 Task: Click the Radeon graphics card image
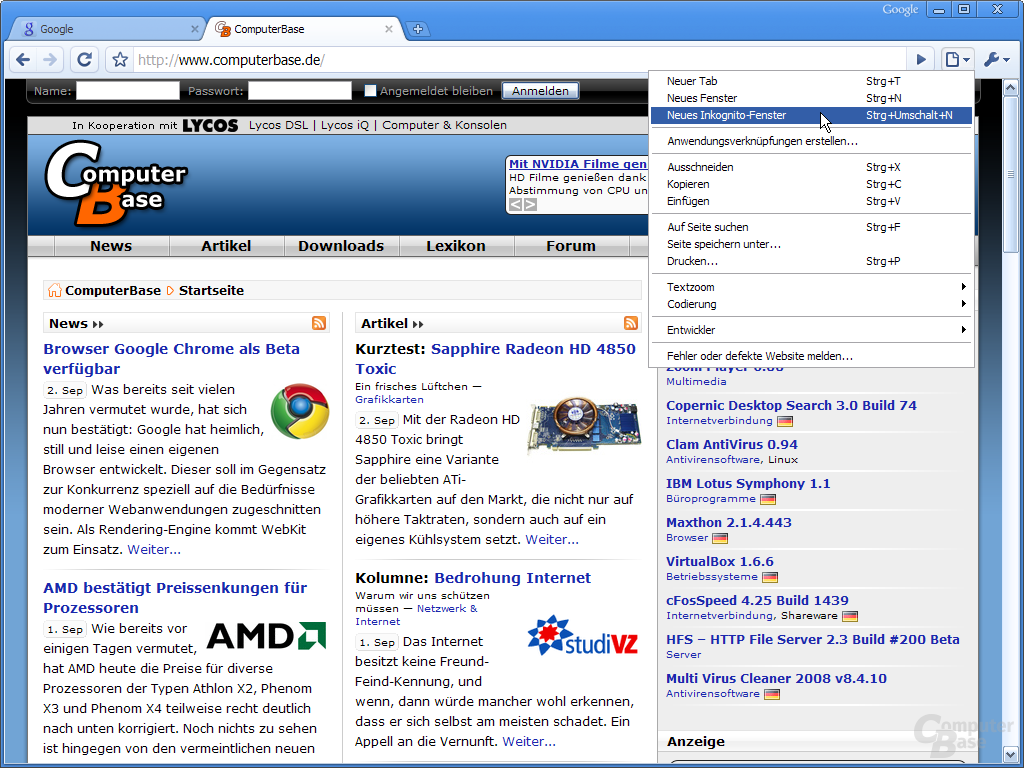pyautogui.click(x=584, y=426)
